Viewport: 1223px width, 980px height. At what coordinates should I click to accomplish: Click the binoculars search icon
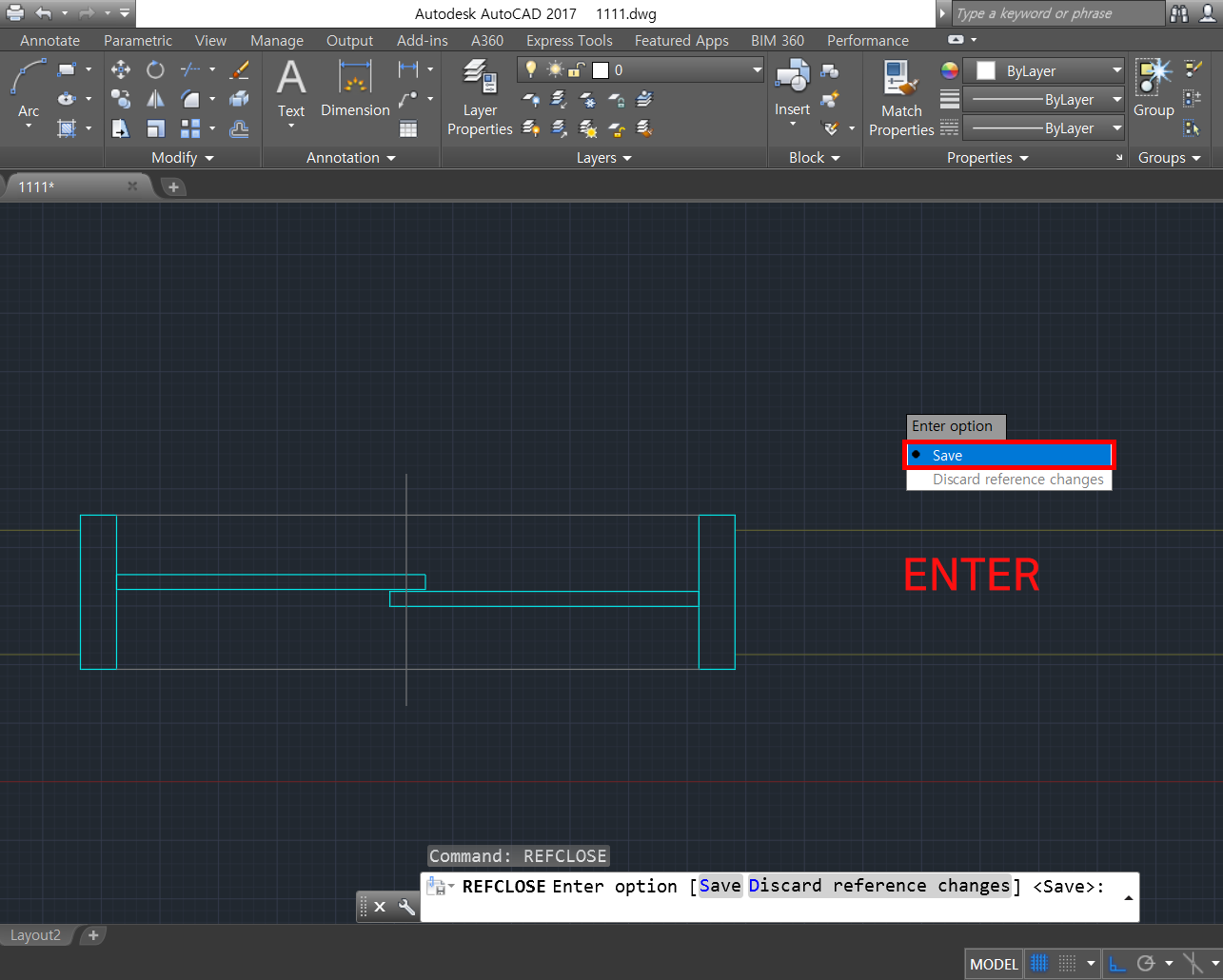(1179, 13)
